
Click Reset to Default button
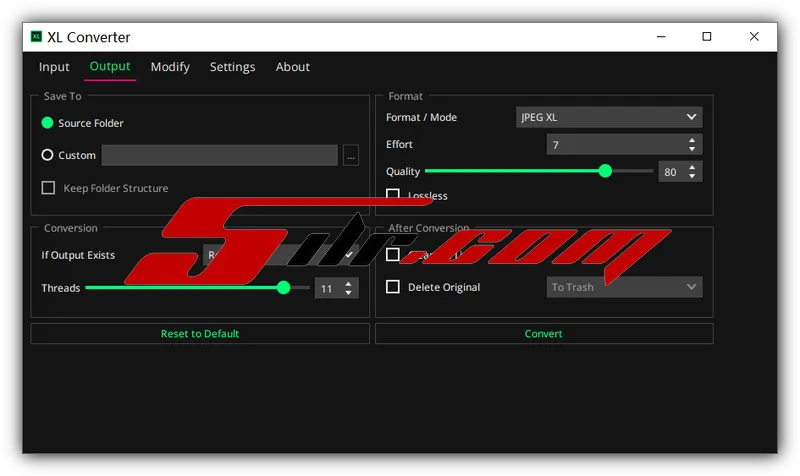click(200, 334)
